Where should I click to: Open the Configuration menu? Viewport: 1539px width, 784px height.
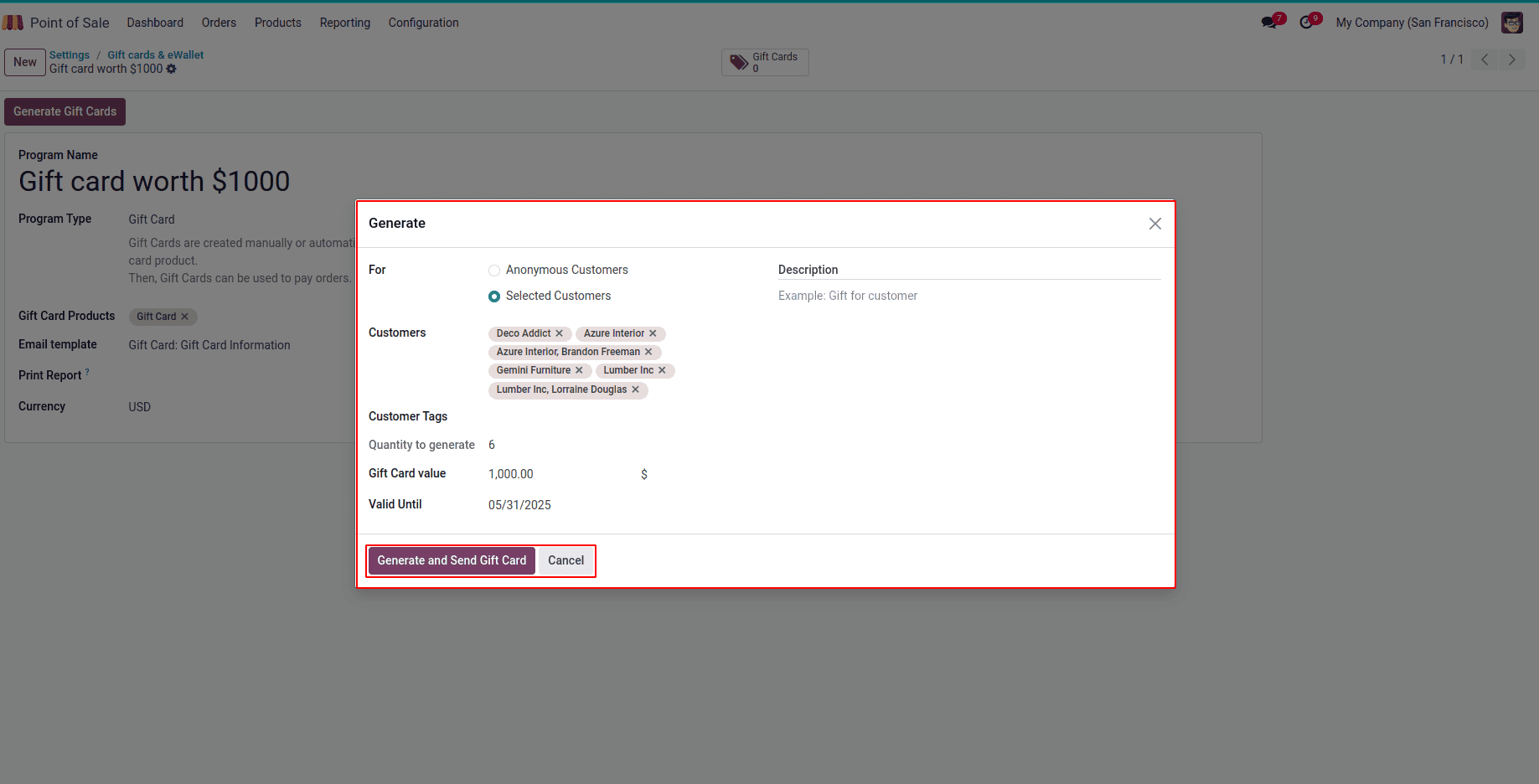(424, 23)
